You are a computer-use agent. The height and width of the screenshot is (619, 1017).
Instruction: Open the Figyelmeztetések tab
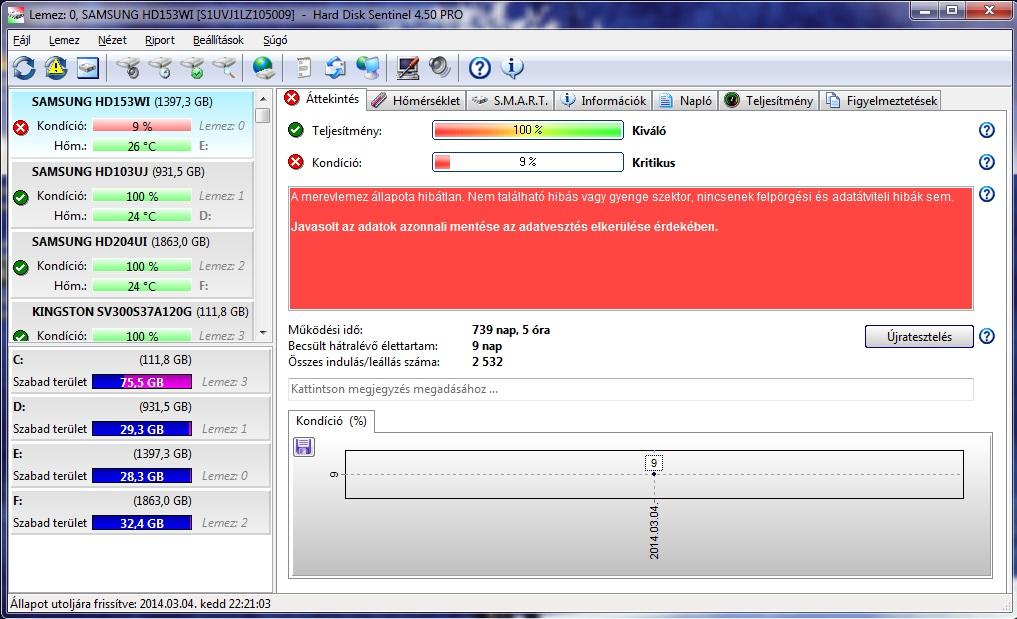tap(881, 101)
